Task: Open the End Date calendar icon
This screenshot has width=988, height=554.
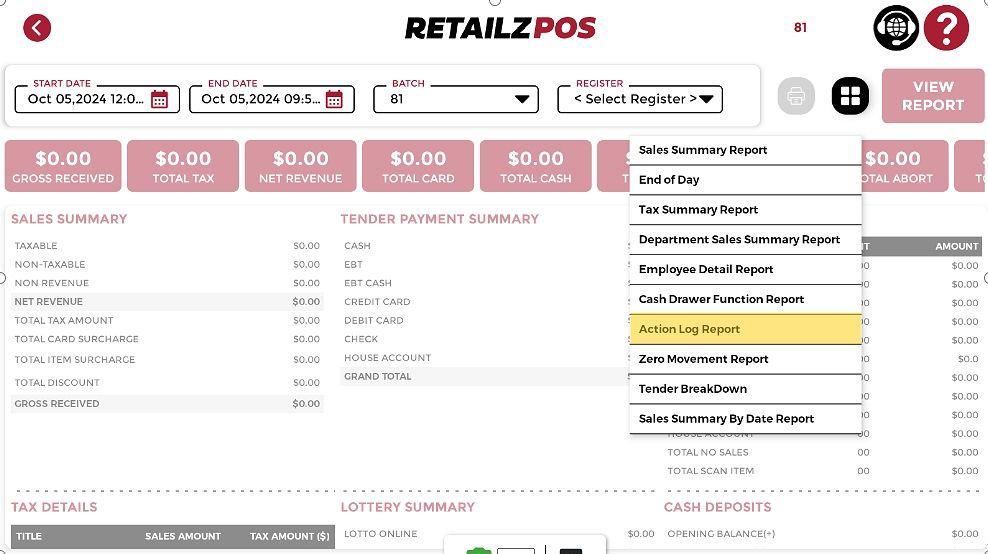Action: tap(334, 100)
